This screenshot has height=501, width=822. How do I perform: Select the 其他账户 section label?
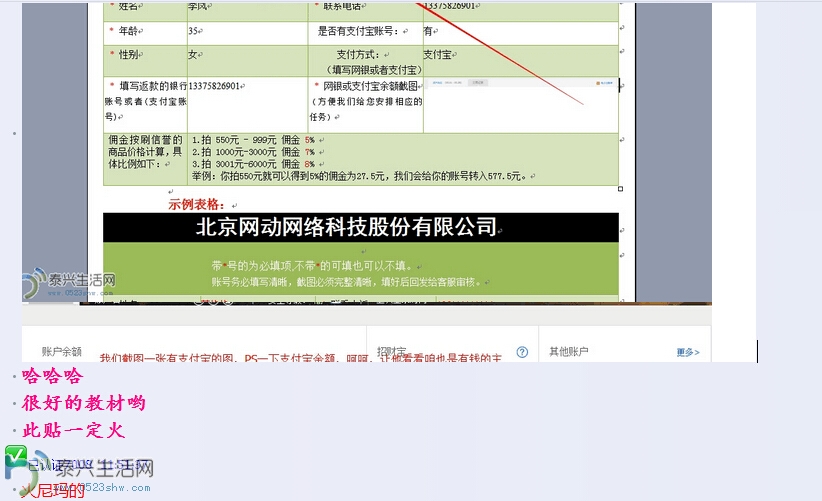point(569,352)
